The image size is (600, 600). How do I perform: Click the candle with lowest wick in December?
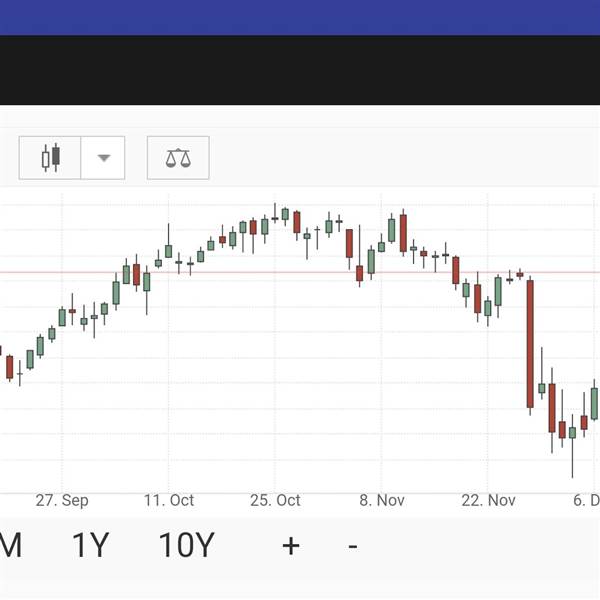coord(572,446)
